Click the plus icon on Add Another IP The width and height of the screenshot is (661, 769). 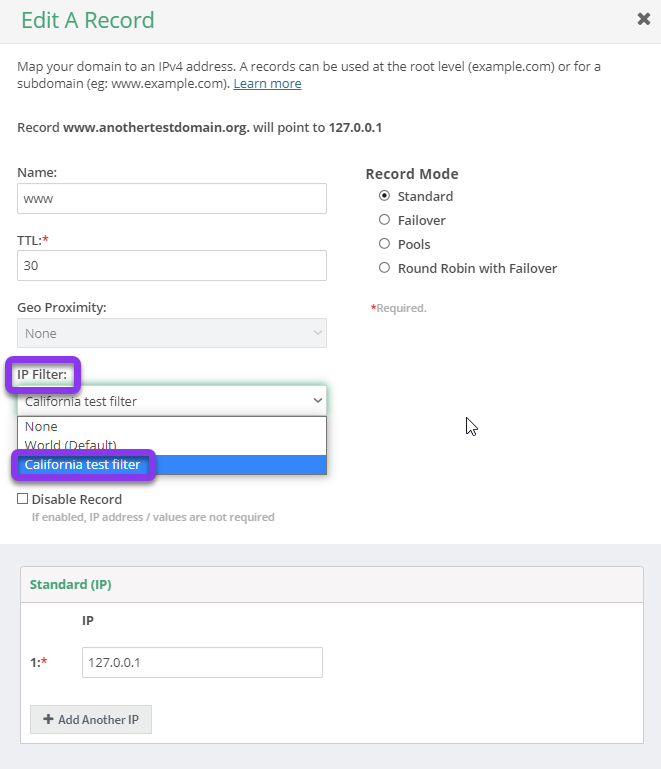point(48,719)
